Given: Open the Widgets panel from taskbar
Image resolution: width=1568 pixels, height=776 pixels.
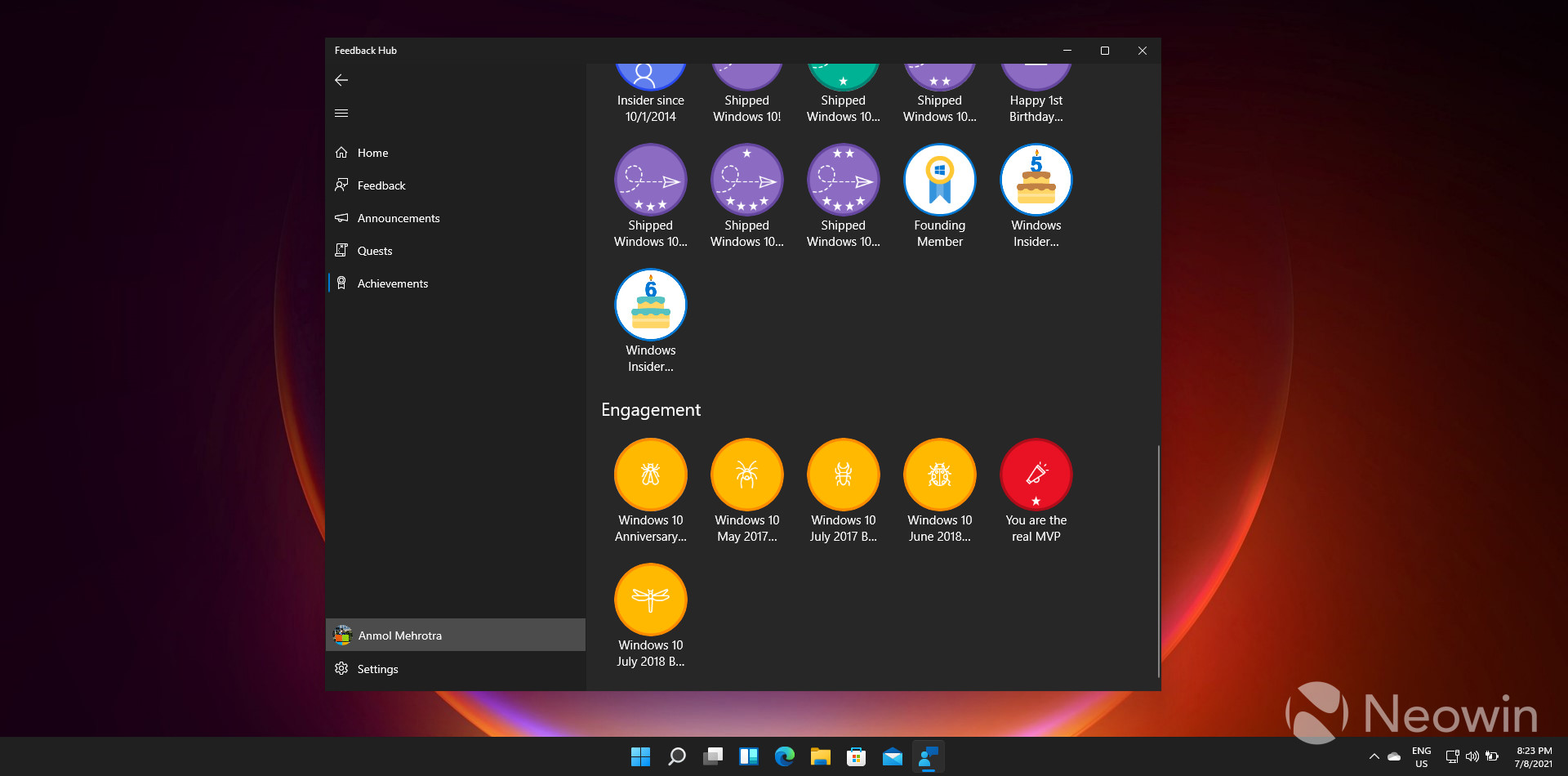Looking at the screenshot, I should (x=749, y=756).
